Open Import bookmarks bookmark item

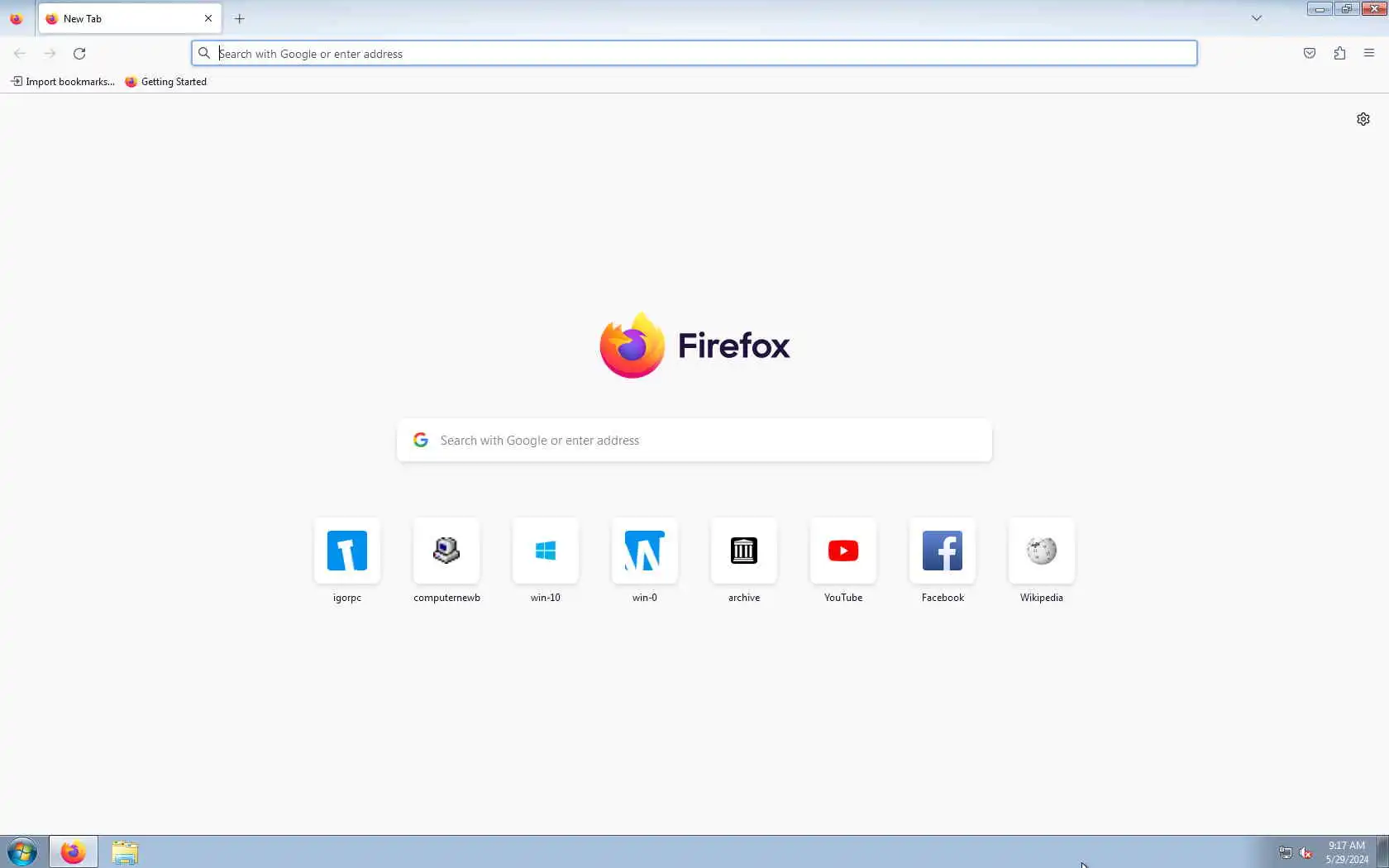(63, 81)
